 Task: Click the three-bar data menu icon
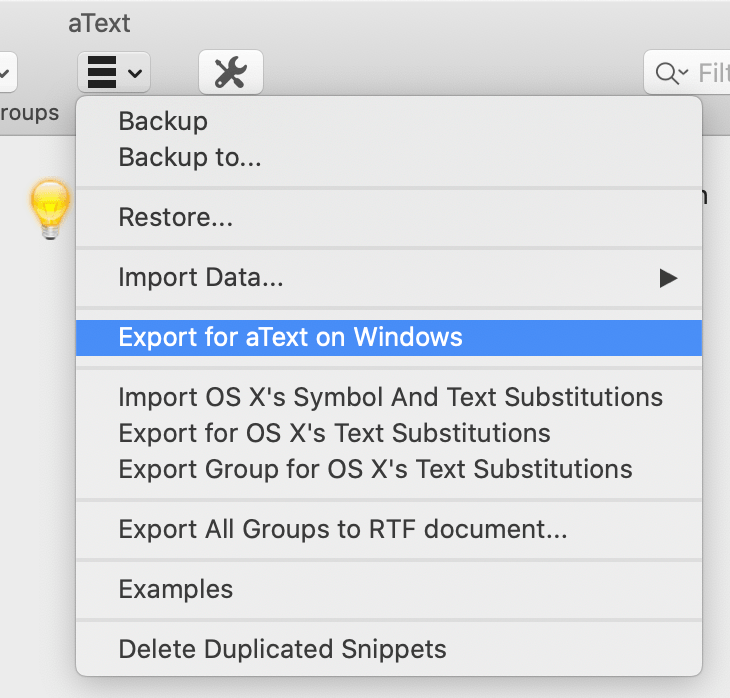pos(101,72)
